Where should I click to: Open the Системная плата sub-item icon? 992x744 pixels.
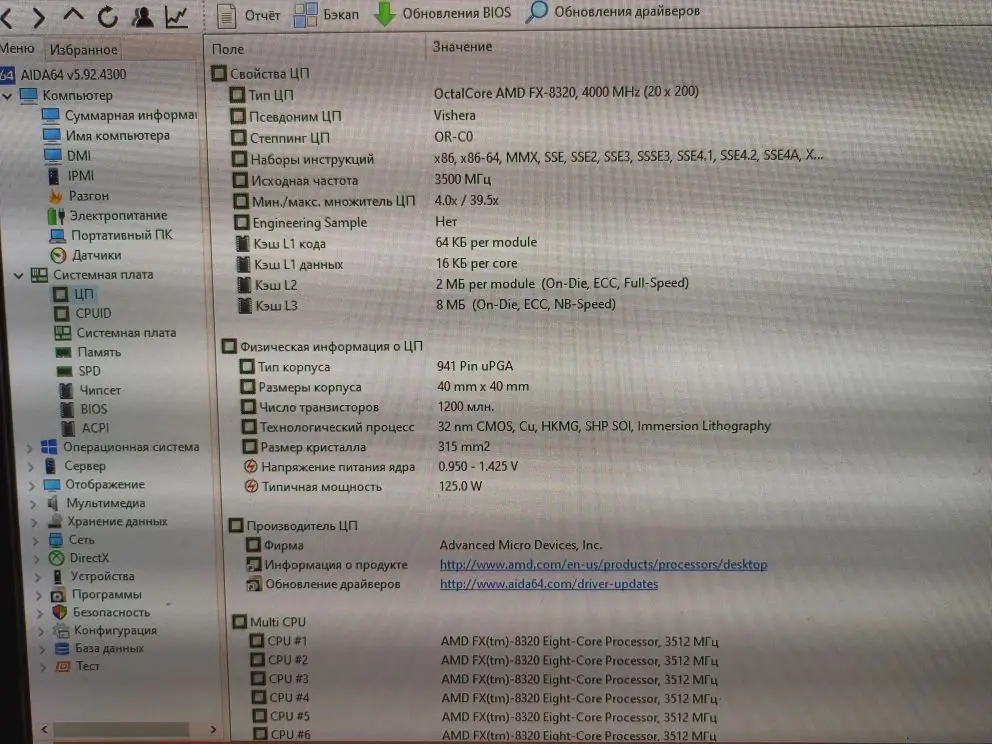tap(63, 333)
